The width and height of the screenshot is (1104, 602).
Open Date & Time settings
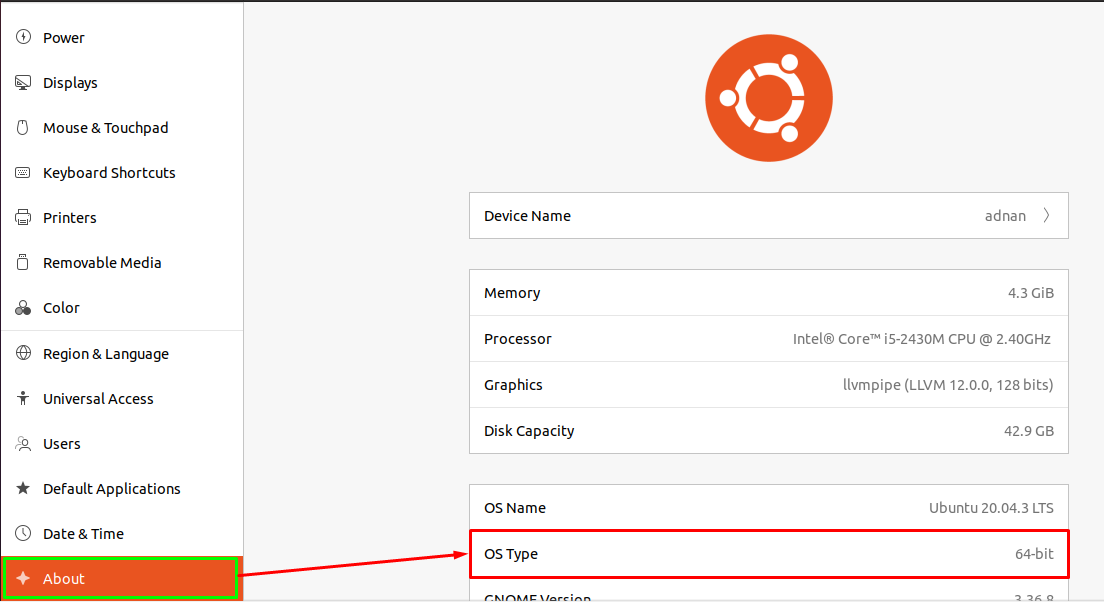(122, 534)
